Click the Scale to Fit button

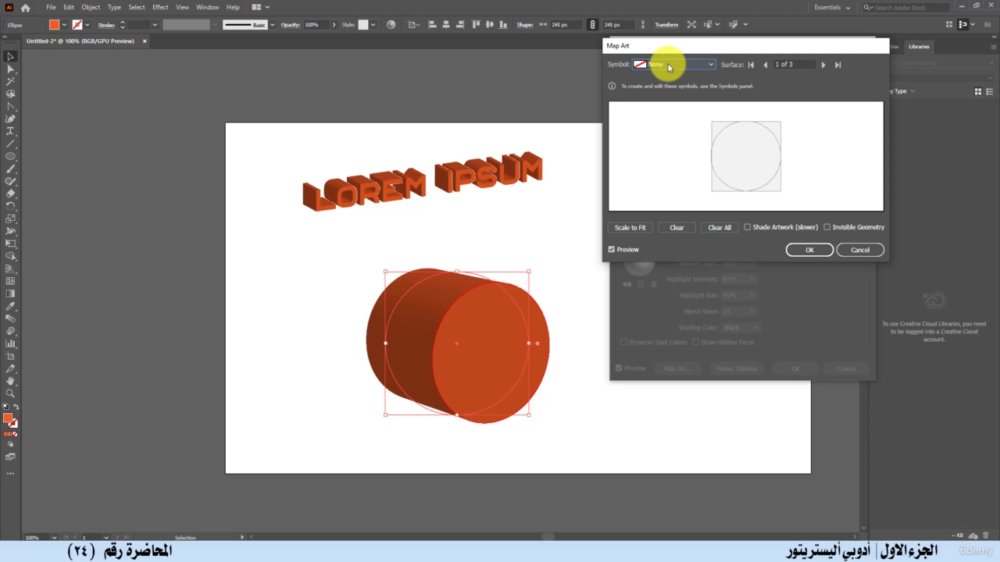(630, 228)
